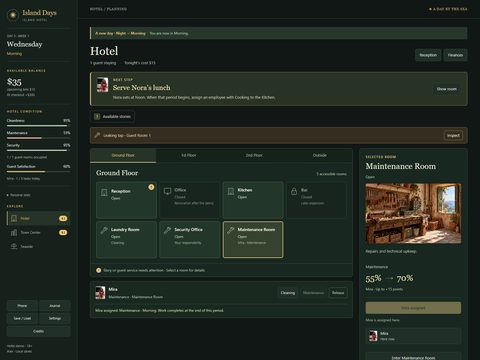Click Mira's portrait in the staff row
This screenshot has width=480, height=360.
coord(100,293)
